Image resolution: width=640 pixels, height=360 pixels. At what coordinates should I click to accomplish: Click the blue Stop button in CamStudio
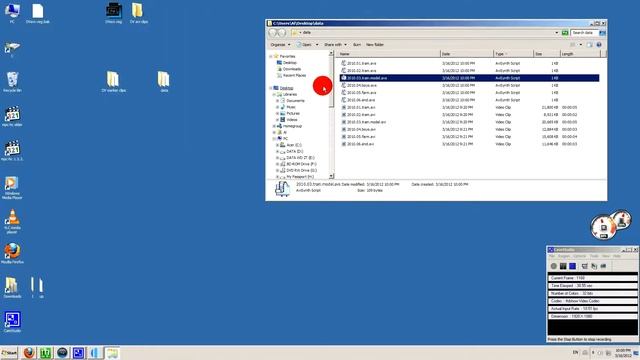pyautogui.click(x=573, y=266)
